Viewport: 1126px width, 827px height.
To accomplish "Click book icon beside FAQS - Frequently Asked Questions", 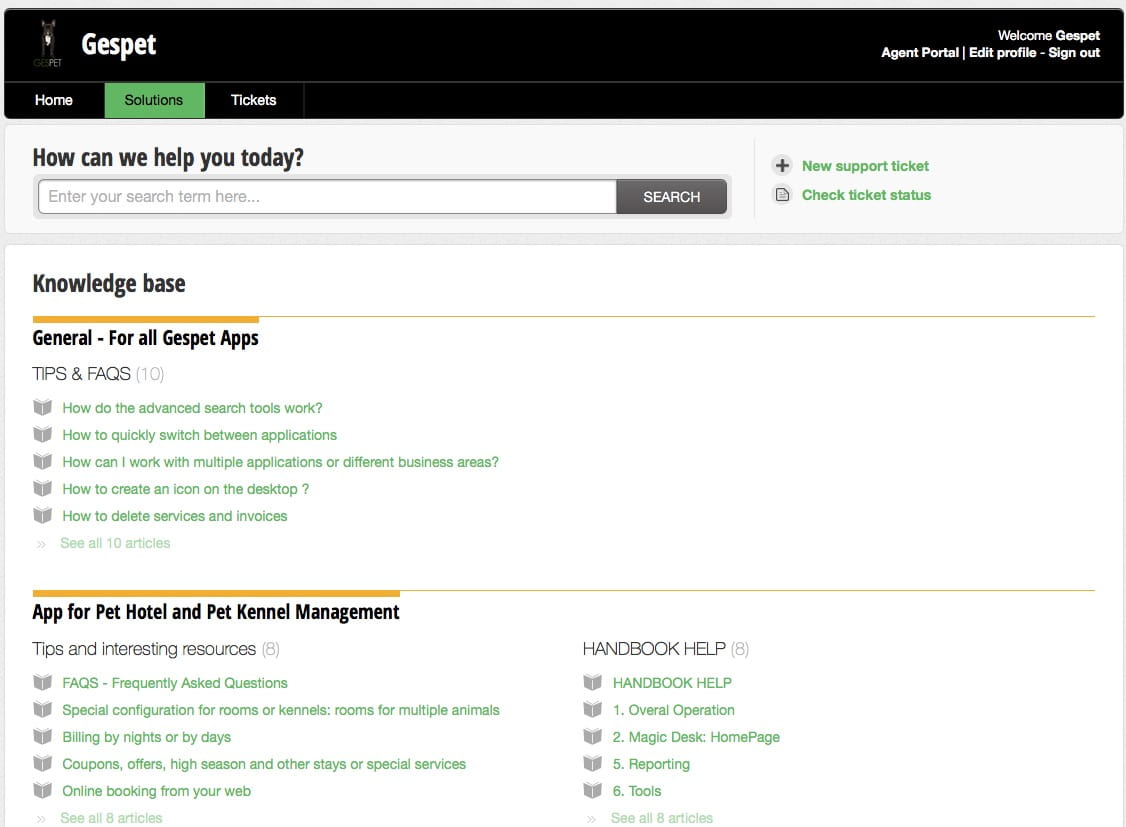I will 43,683.
